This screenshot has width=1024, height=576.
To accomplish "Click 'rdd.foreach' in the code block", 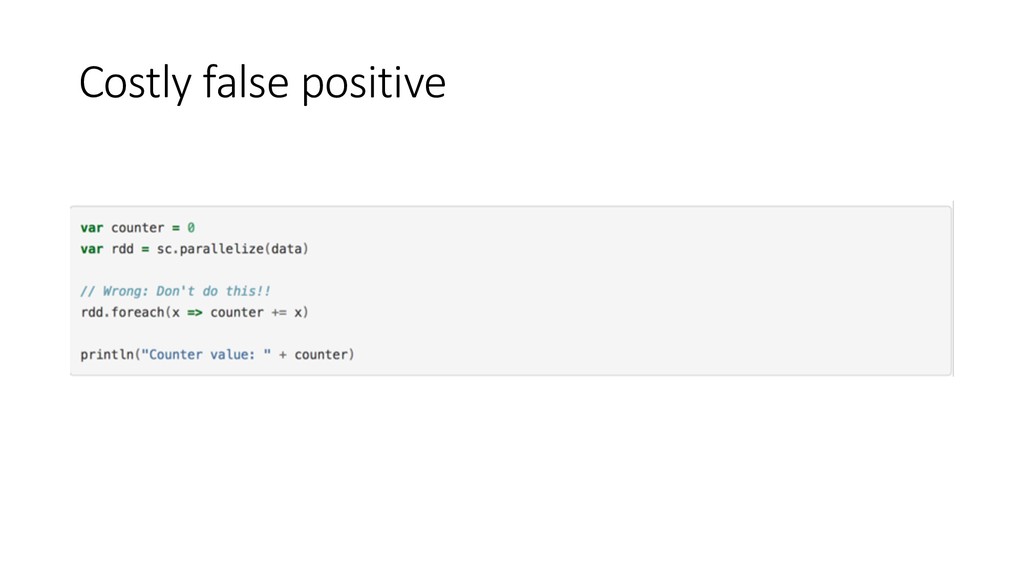I will click(x=122, y=312).
